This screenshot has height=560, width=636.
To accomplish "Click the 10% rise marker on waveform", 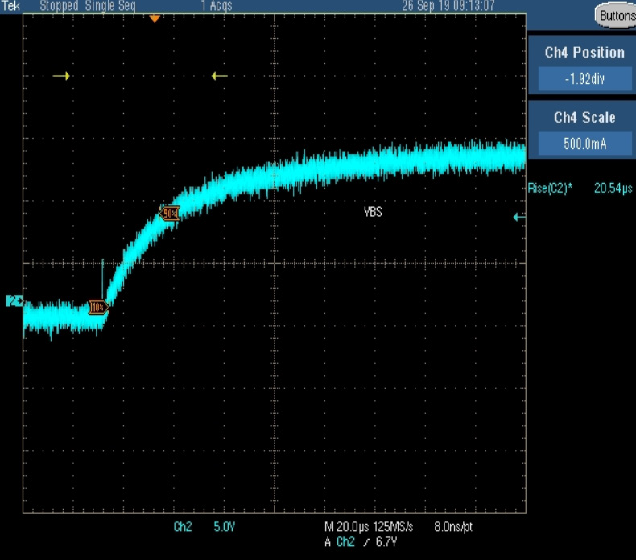I will [x=96, y=307].
